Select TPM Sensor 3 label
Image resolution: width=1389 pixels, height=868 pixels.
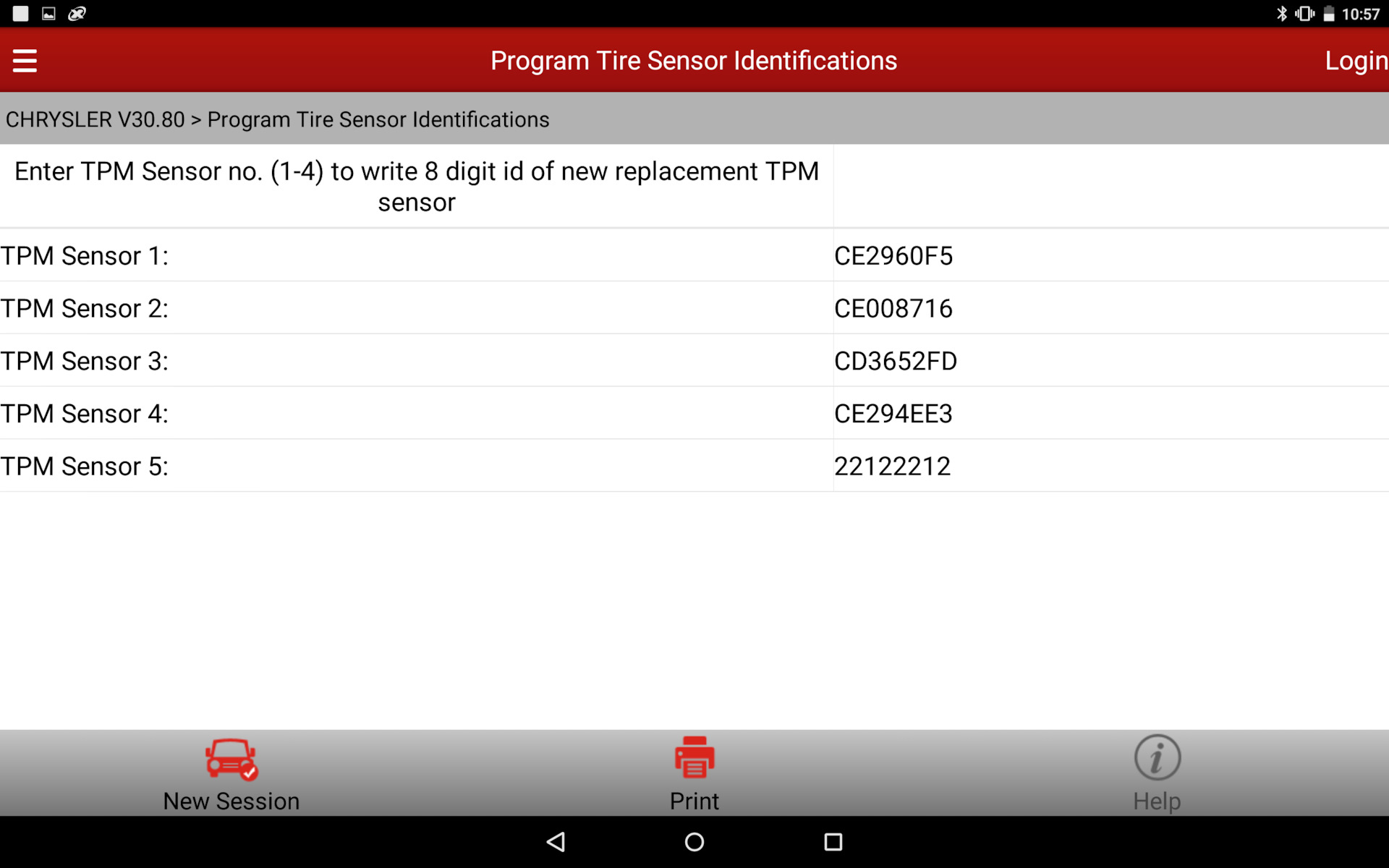[85, 361]
